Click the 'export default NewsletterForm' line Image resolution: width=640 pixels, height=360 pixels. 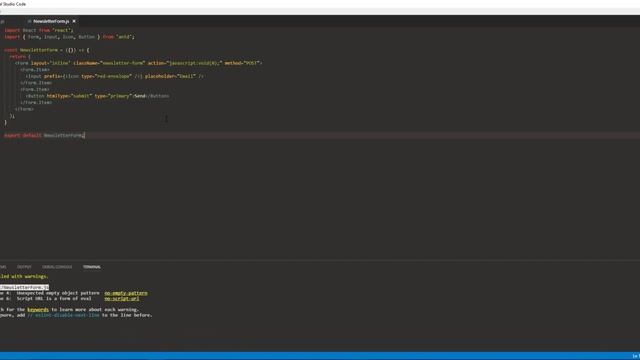(44, 135)
